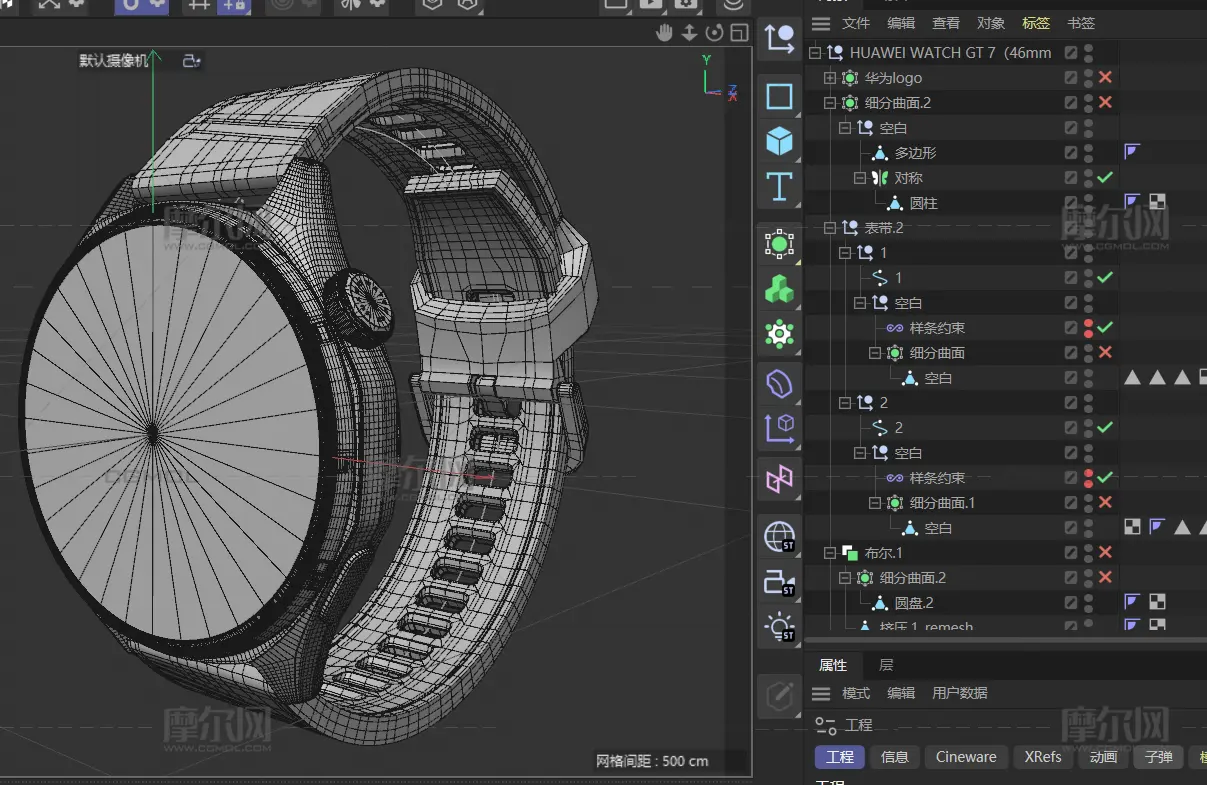
Task: Collapse the 布尔.1 tree node
Action: tap(829, 552)
